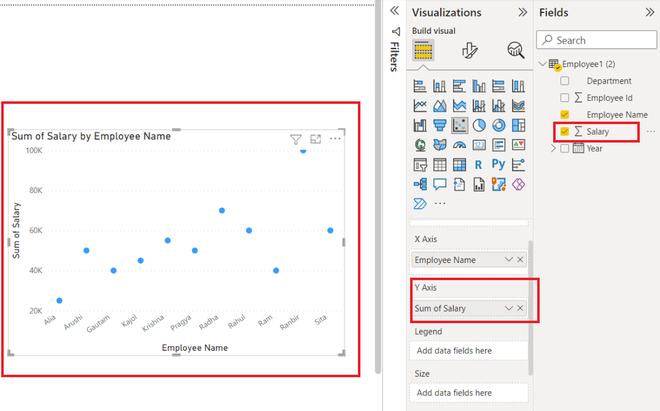Collapse the Fields pane
Image resolution: width=660 pixels, height=411 pixels.
pos(650,12)
